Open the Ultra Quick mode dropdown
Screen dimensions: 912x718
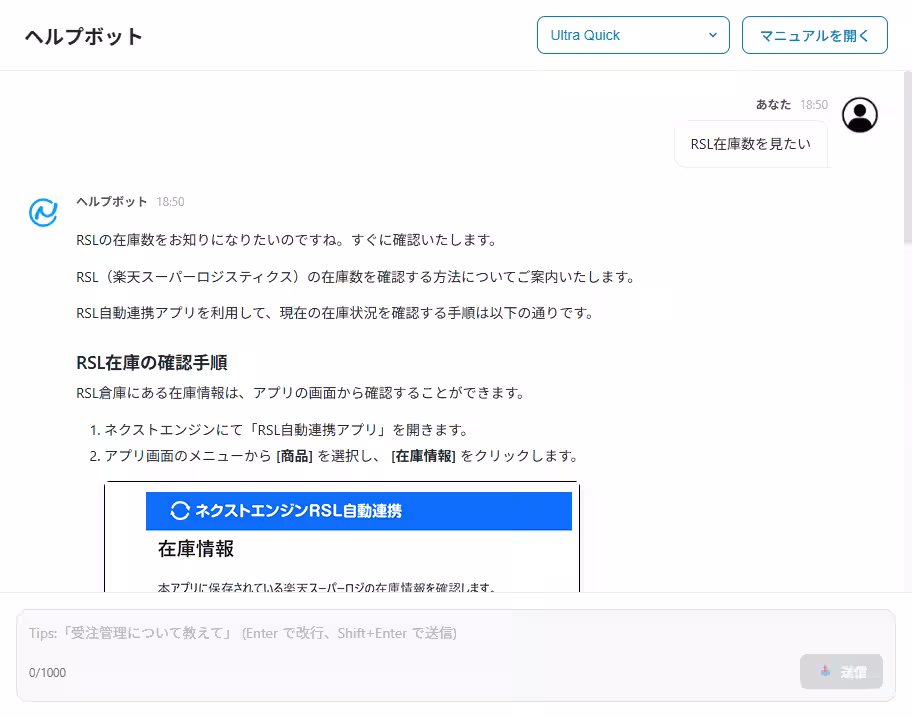pos(633,35)
